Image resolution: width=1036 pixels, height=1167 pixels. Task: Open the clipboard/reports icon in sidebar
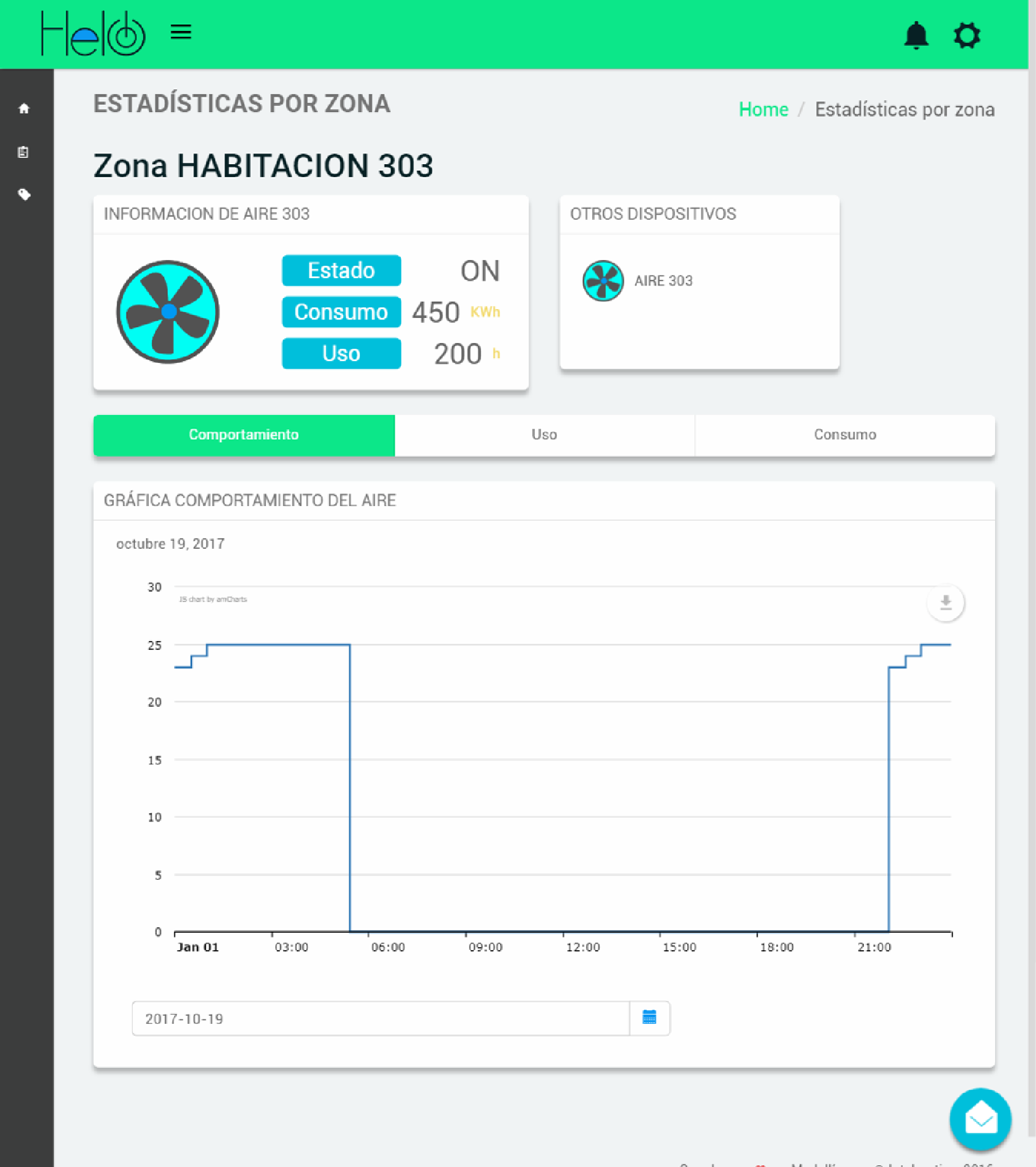click(24, 152)
